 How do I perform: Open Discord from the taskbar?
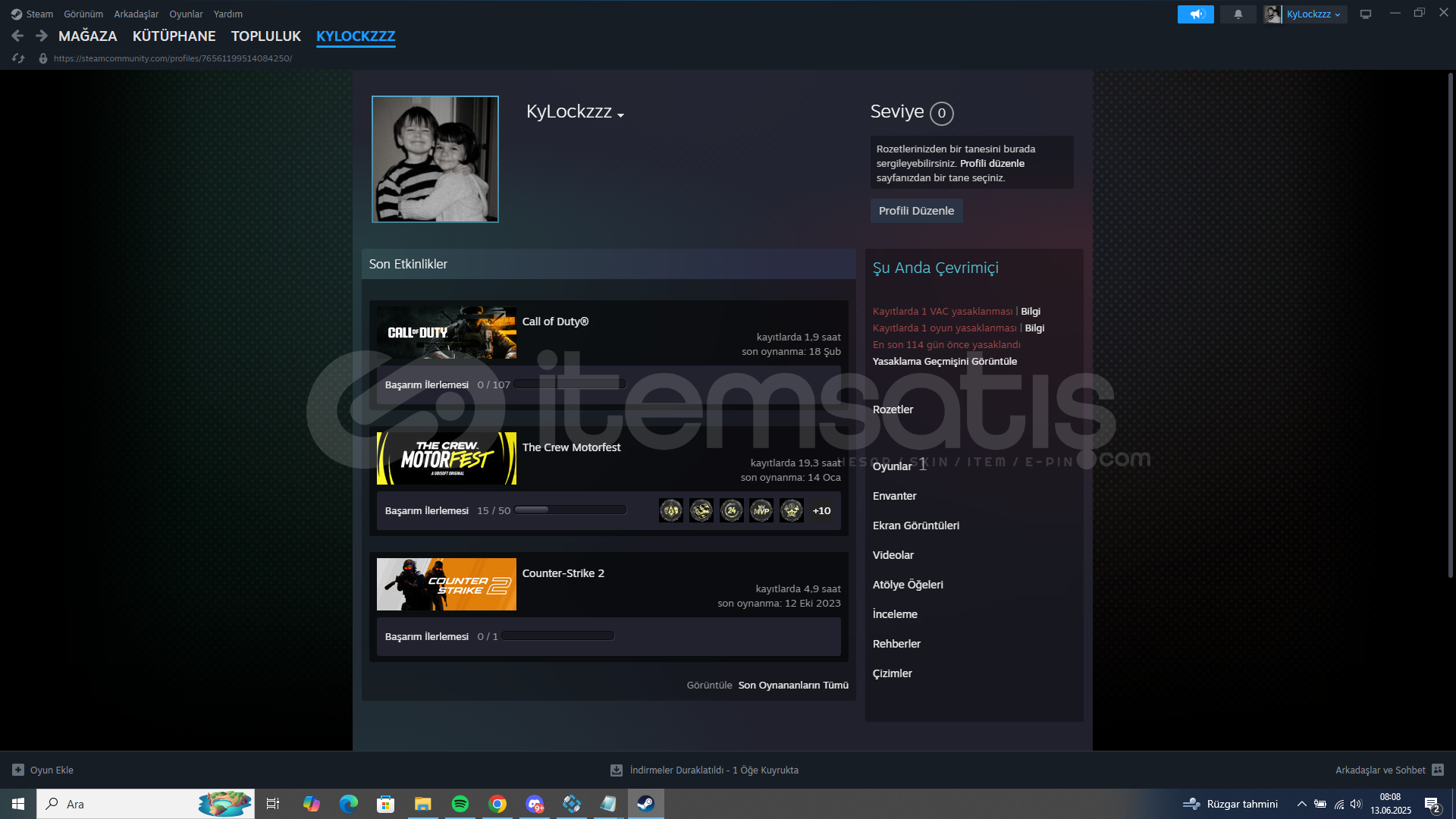(x=535, y=804)
